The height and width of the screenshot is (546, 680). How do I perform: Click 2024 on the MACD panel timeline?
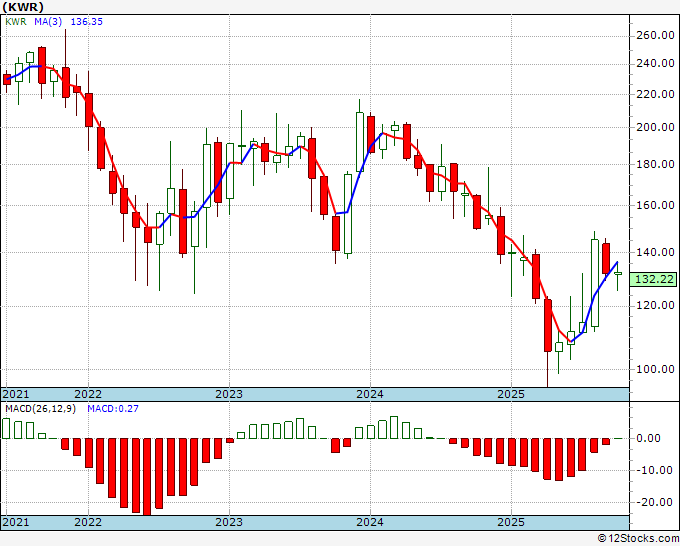(370, 522)
